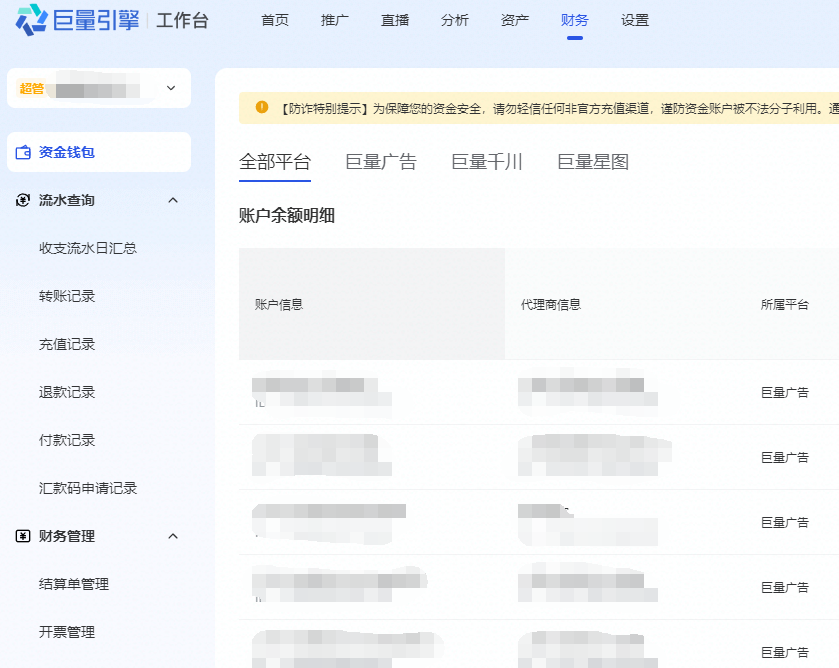Open the 资产 menu

[x=515, y=20]
